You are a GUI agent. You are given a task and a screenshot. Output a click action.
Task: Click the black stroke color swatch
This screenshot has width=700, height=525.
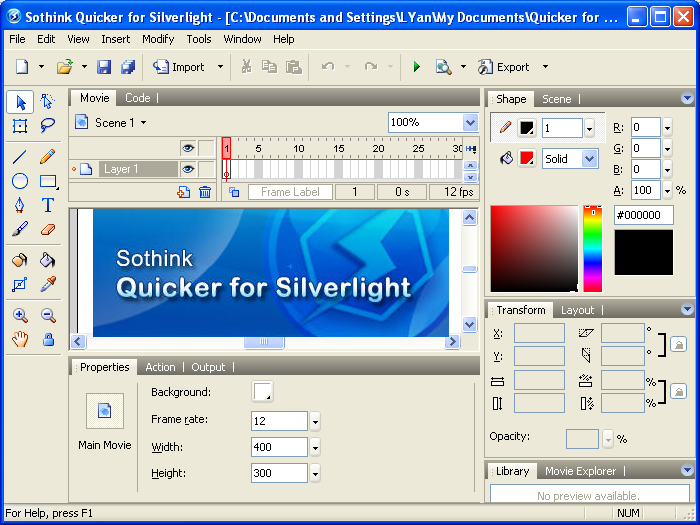(527, 129)
